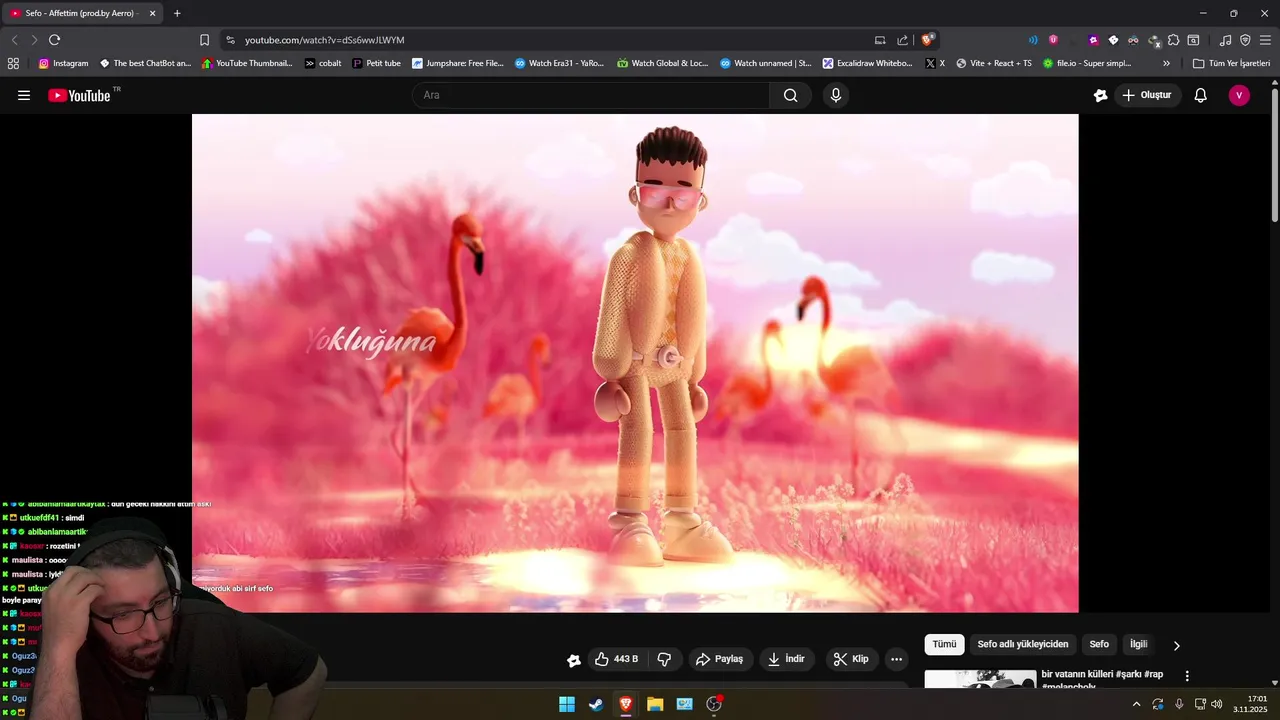This screenshot has width=1280, height=720.
Task: Start voice search with the microphone
Action: coord(836,95)
